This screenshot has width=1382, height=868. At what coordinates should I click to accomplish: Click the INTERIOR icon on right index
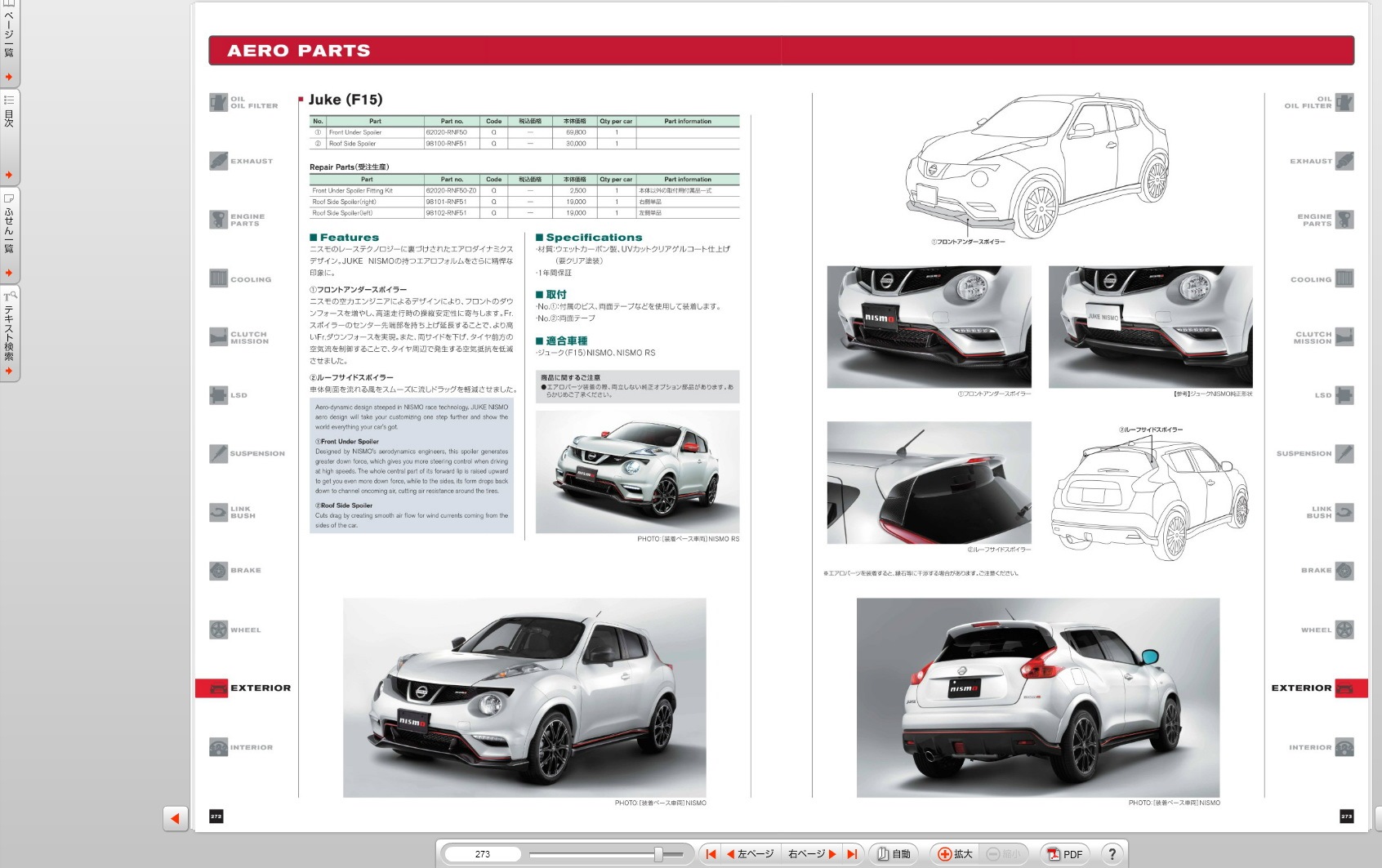1344,747
